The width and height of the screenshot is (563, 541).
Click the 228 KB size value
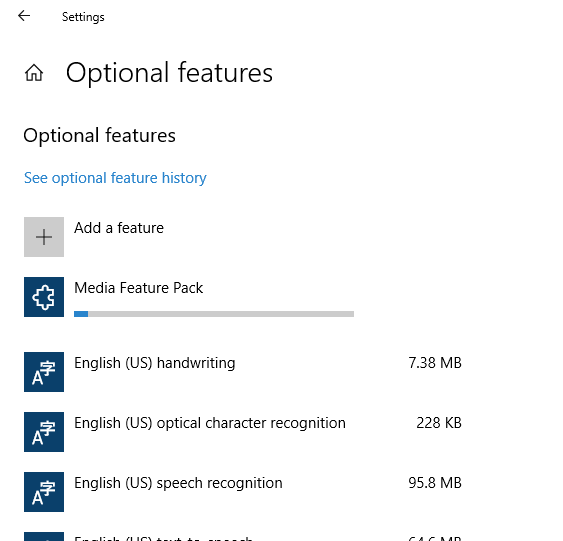(439, 423)
